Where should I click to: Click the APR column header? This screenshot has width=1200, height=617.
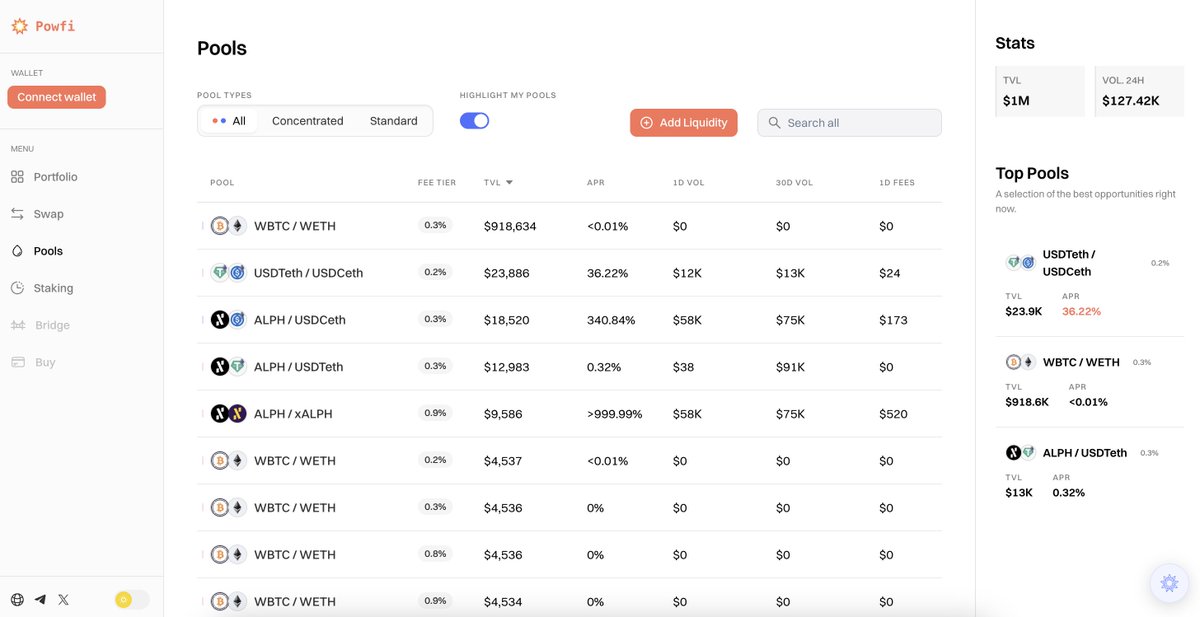pyautogui.click(x=596, y=183)
